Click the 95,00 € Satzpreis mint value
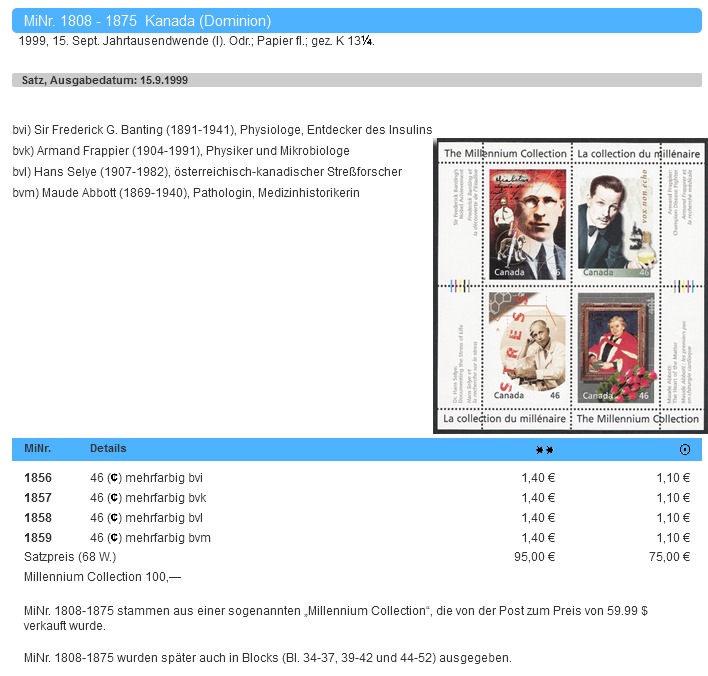This screenshot has height=676, width=708. click(537, 558)
